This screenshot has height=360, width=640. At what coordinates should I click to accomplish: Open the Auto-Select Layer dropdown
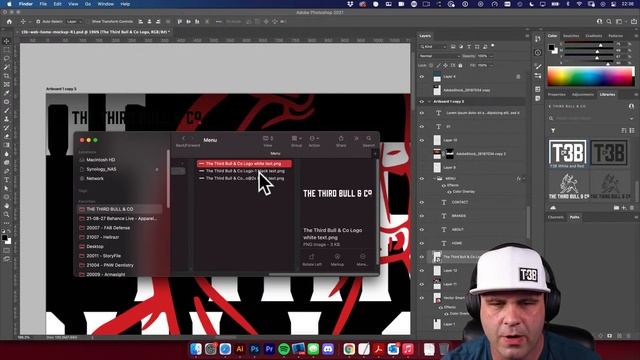74,22
